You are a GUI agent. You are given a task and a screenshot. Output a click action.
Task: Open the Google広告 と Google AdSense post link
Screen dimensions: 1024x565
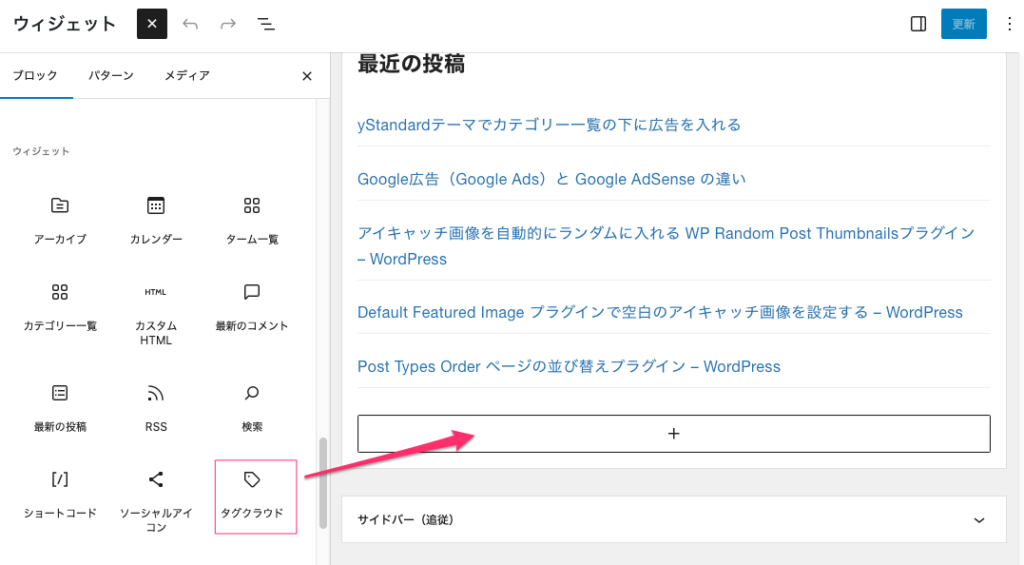point(551,179)
